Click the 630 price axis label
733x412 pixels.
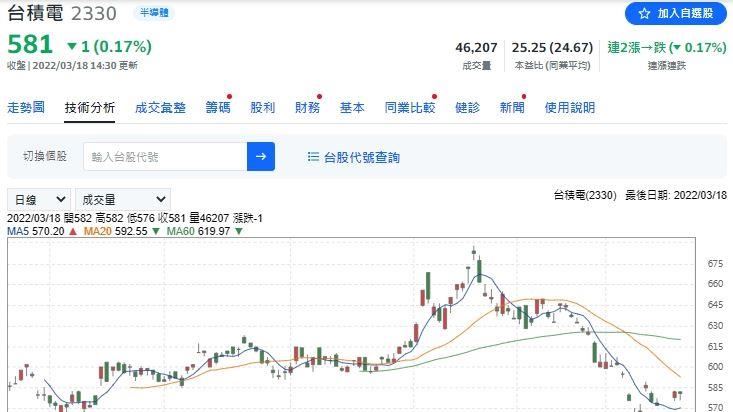(715, 325)
